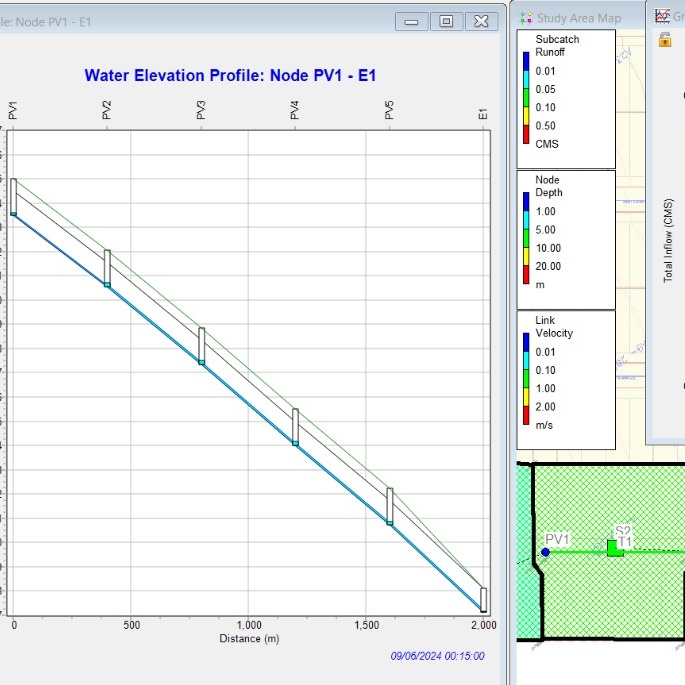This screenshot has width=685, height=685.
Task: Select the blue PV1 node on map
Action: click(x=545, y=552)
